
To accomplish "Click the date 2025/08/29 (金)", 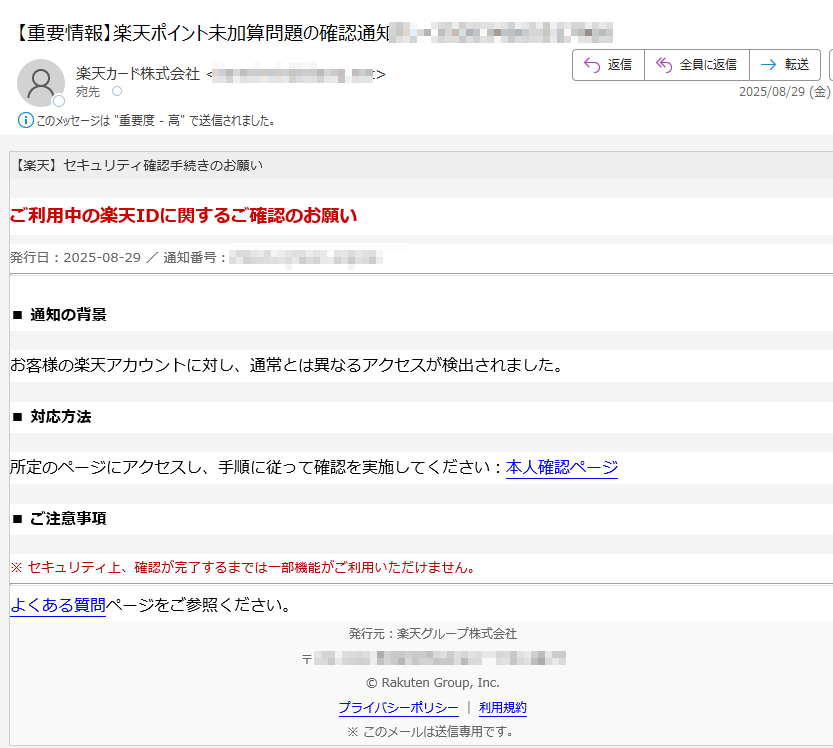I will 784,91.
